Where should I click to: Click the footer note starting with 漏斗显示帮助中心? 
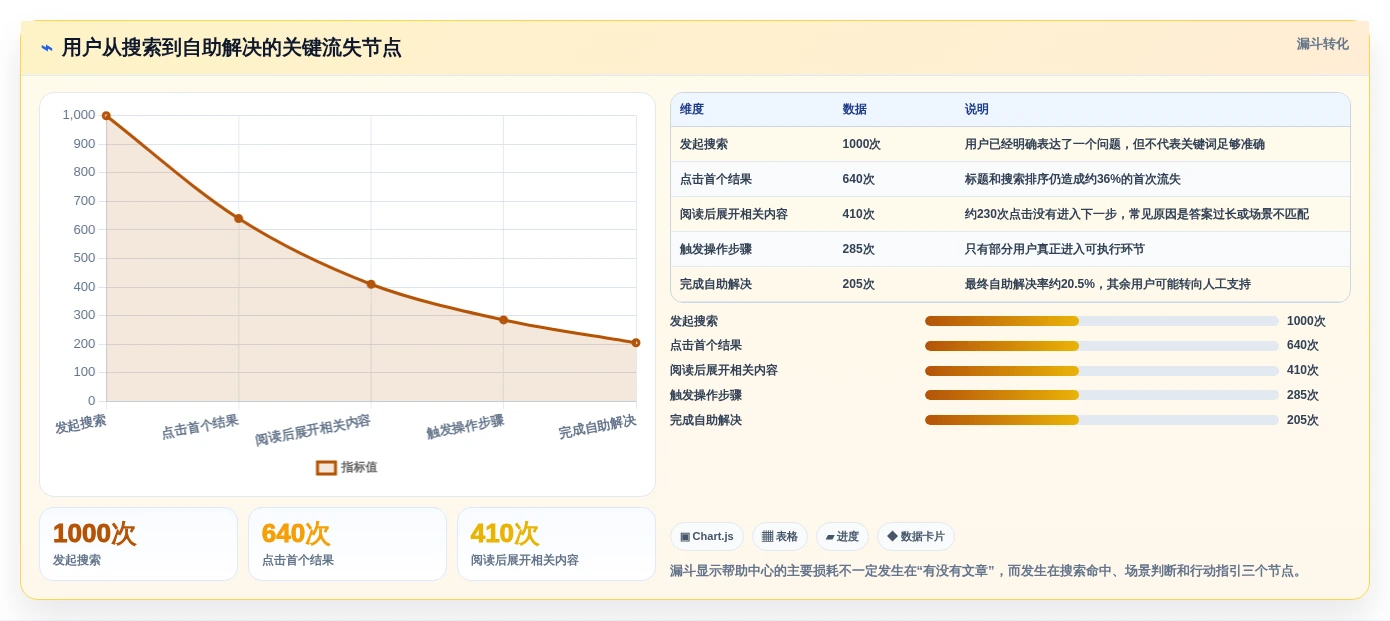(988, 571)
